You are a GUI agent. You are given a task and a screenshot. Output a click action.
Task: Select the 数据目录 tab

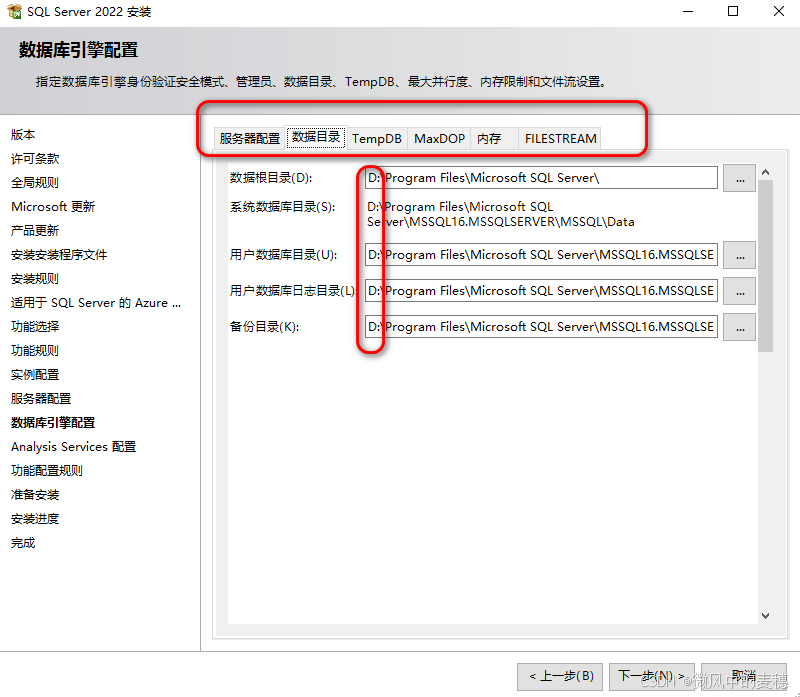pyautogui.click(x=316, y=137)
